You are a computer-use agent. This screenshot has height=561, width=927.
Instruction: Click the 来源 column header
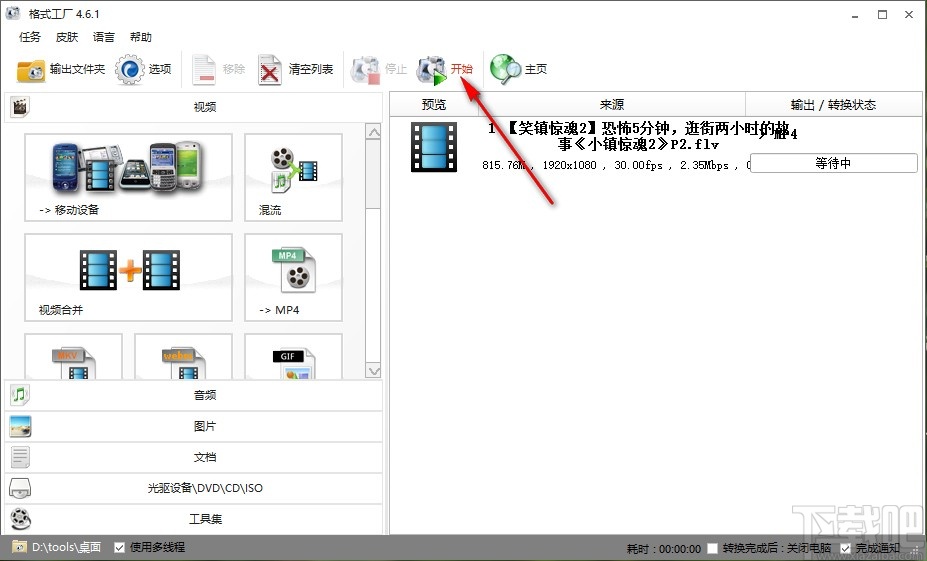tap(612, 105)
